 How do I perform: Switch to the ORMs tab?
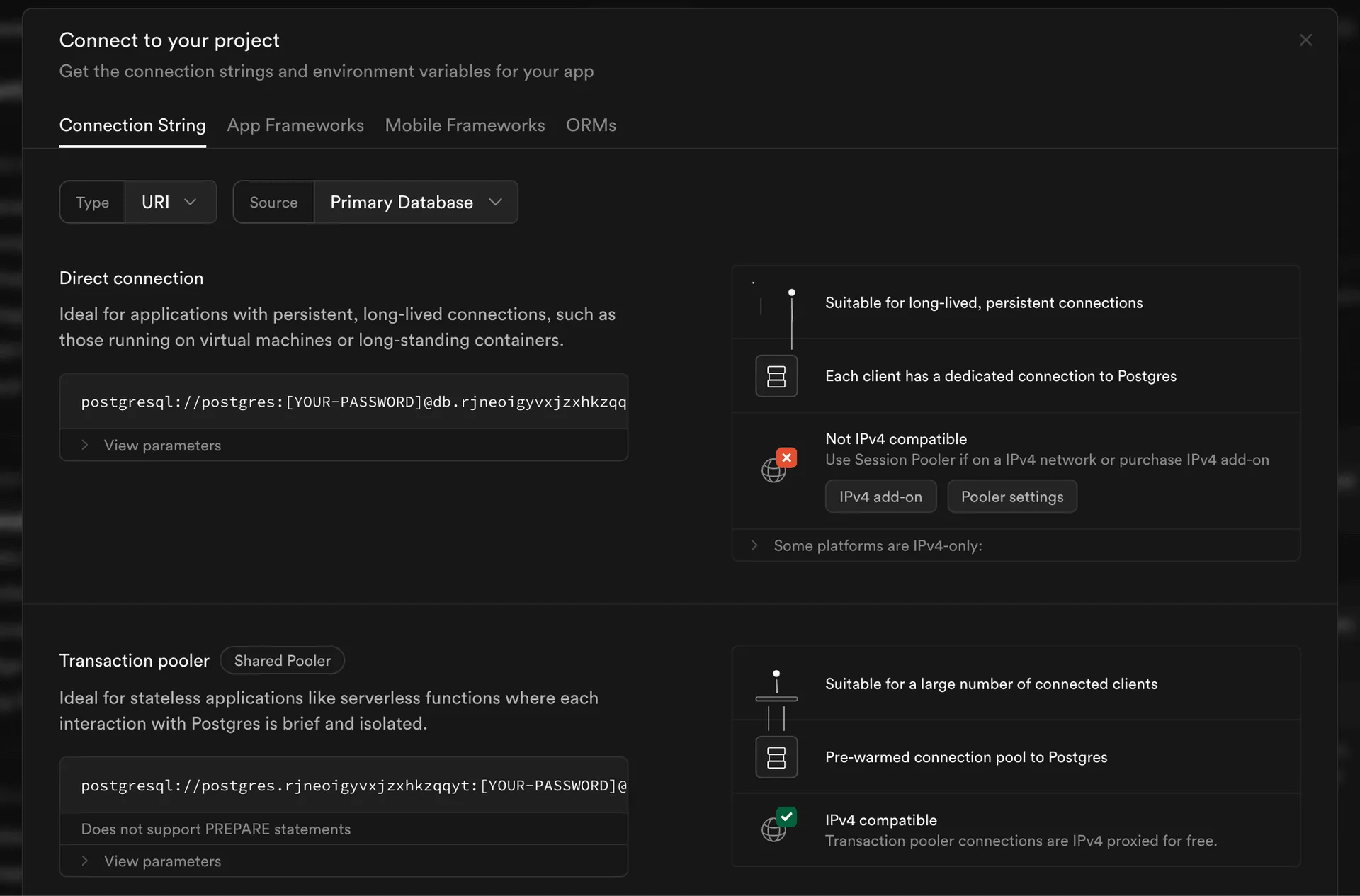pyautogui.click(x=591, y=125)
